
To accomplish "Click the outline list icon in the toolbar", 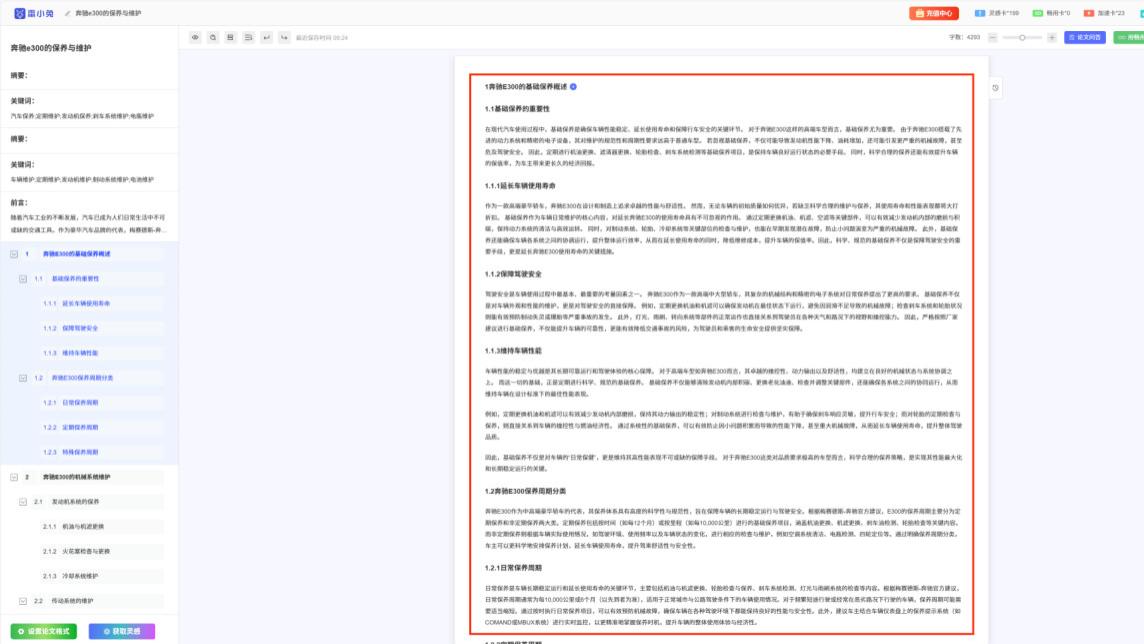I will coord(249,37).
